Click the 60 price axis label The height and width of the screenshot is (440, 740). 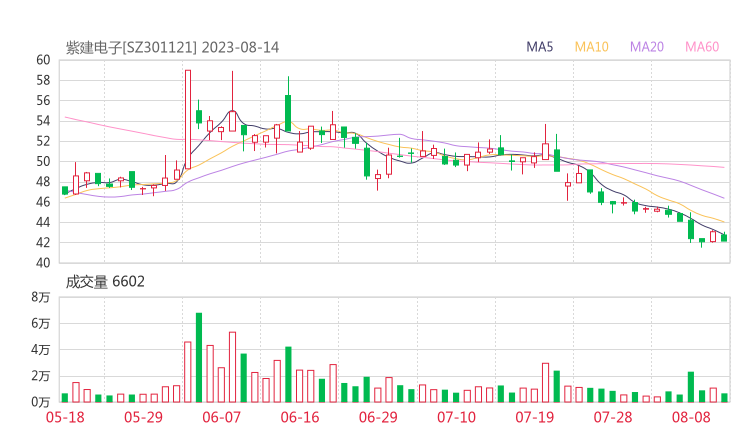coord(43,60)
